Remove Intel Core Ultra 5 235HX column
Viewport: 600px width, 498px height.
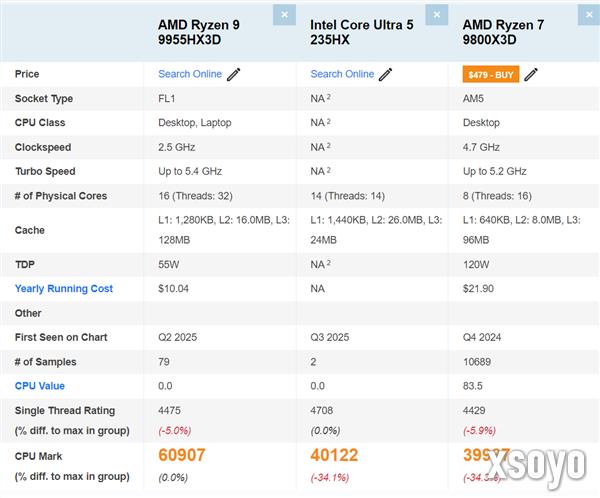437,15
